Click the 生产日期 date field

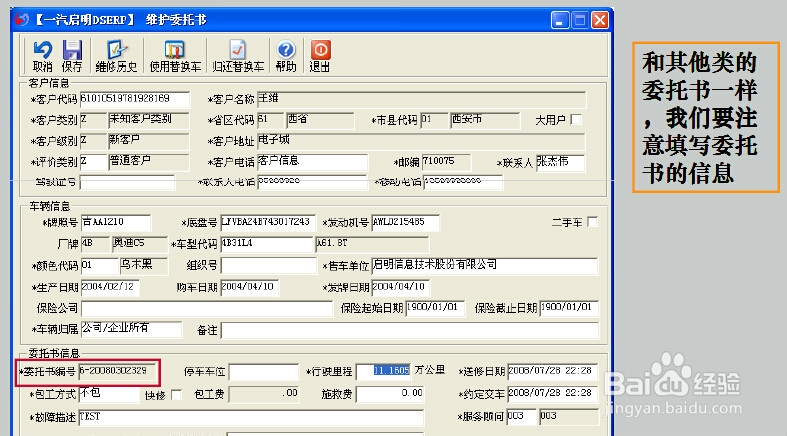coord(110,287)
